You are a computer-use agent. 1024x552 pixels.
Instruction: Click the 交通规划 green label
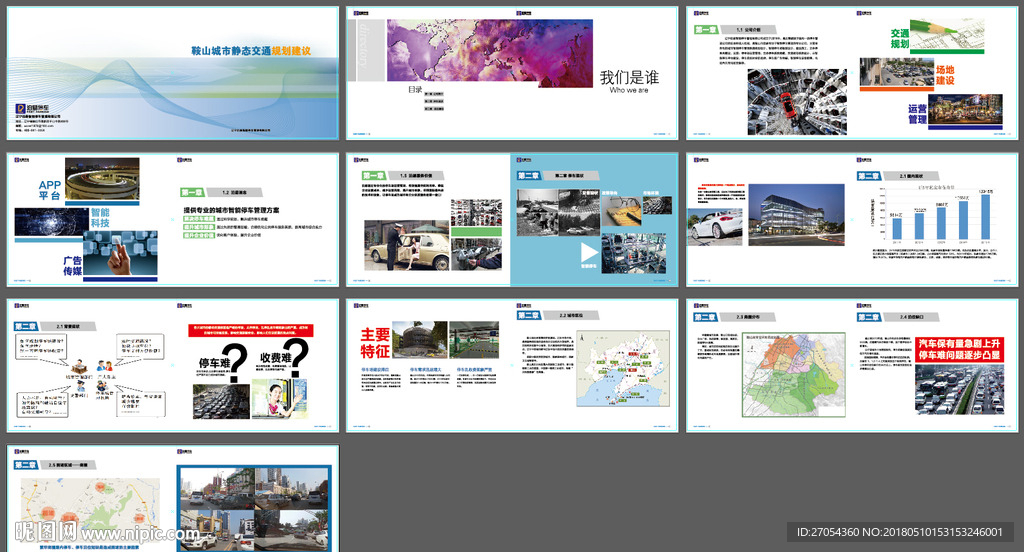coord(899,39)
